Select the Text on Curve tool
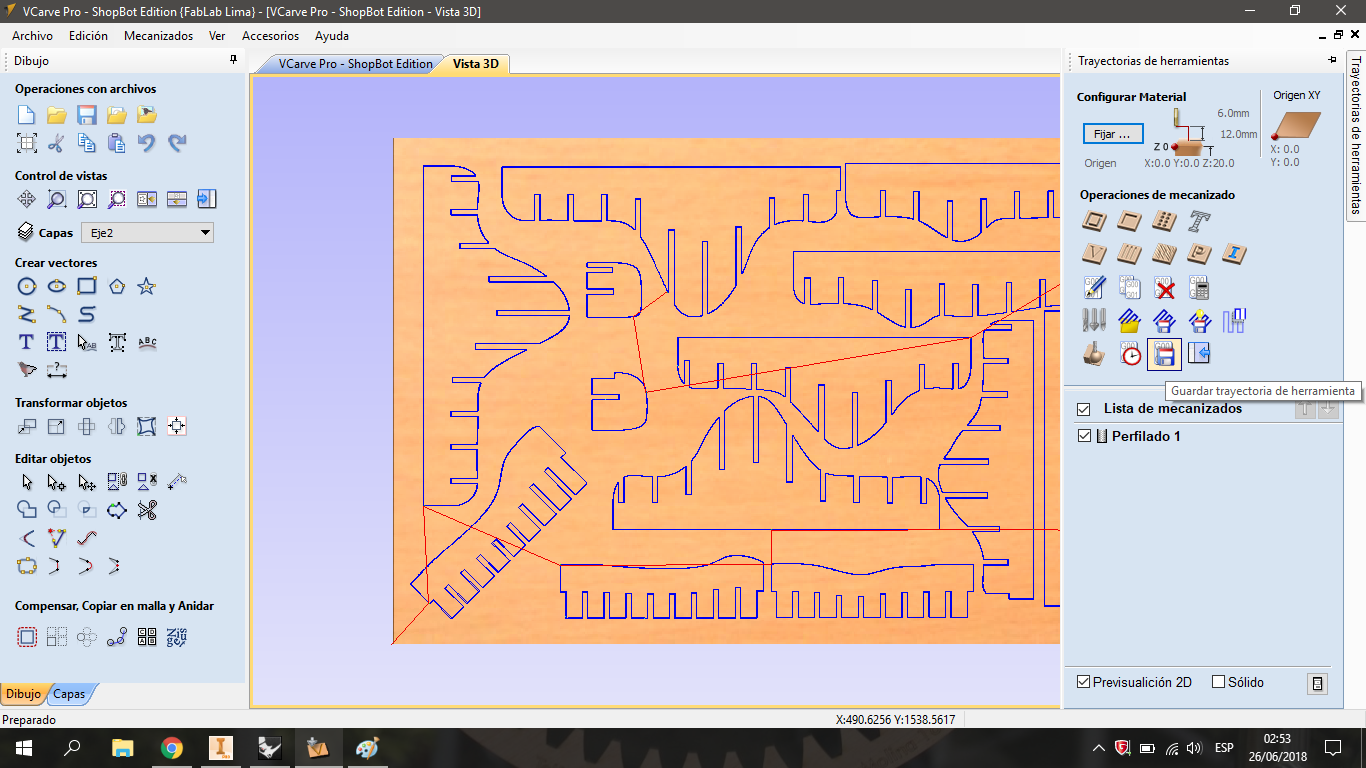The height and width of the screenshot is (768, 1366). click(147, 342)
